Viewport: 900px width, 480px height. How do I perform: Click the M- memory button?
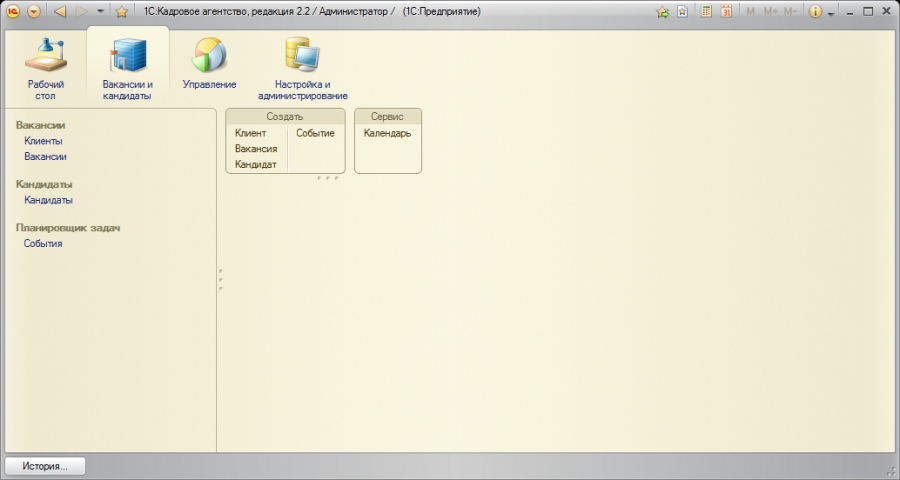pos(790,11)
